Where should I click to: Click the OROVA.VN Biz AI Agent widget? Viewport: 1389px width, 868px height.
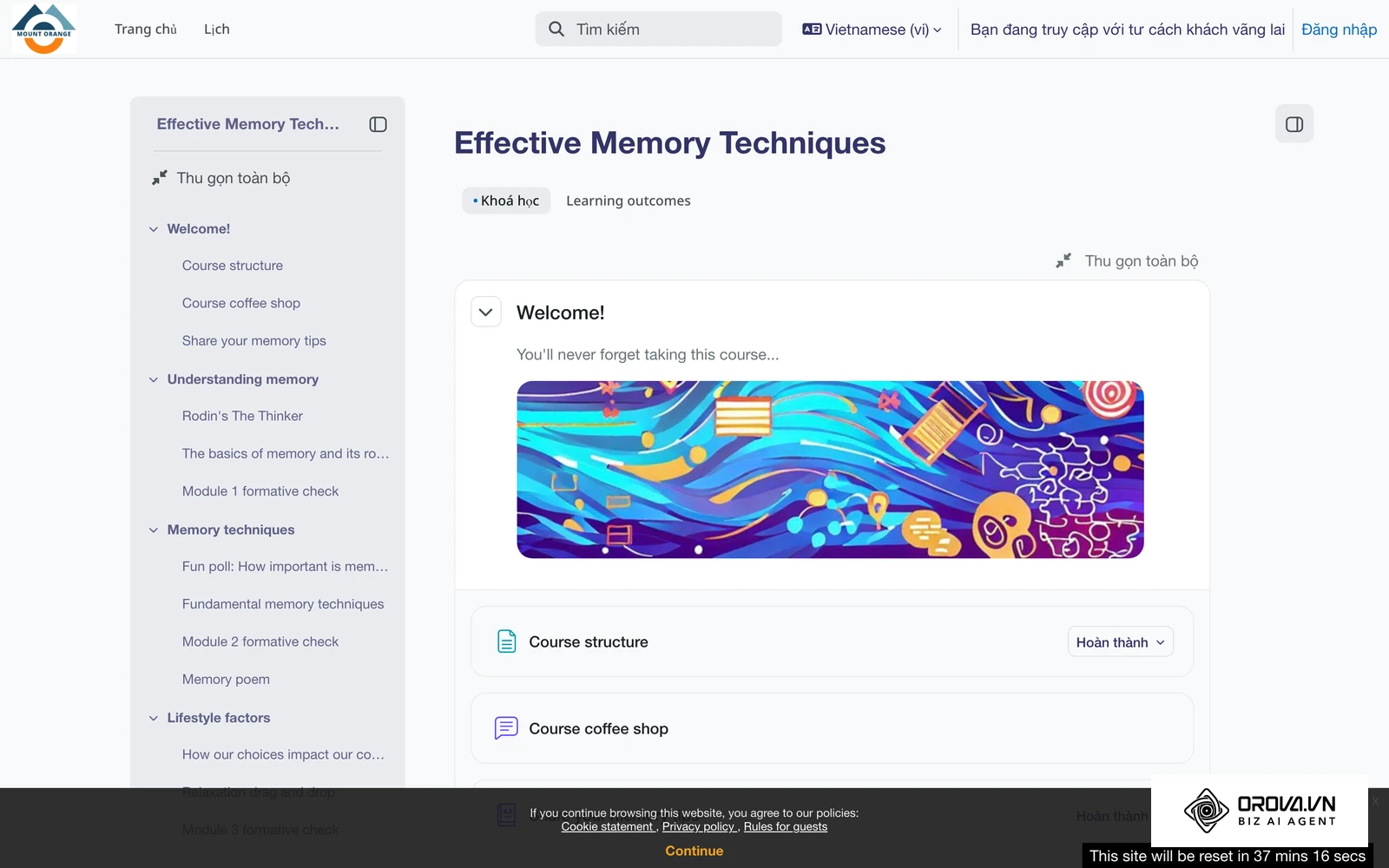pos(1260,811)
